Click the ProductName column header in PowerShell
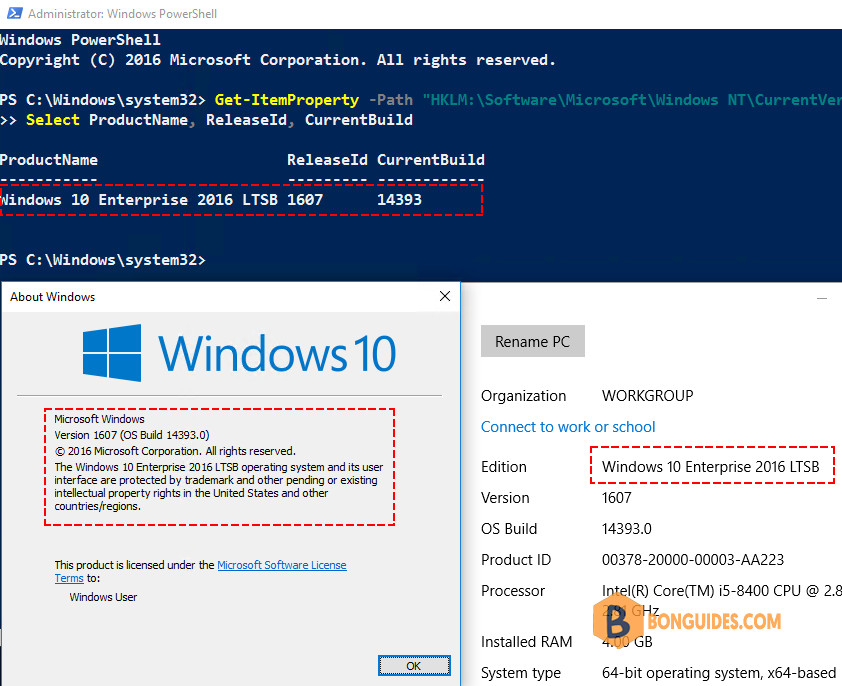Image resolution: width=842 pixels, height=686 pixels. [x=49, y=160]
